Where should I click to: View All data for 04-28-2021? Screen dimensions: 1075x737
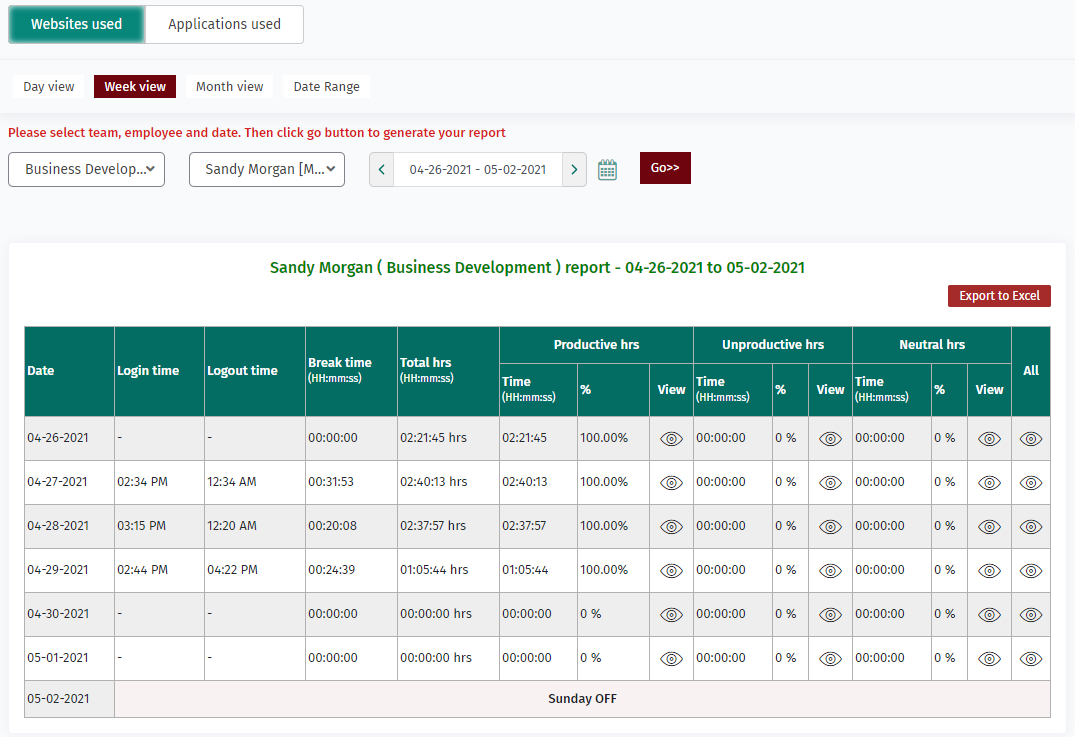click(1031, 526)
